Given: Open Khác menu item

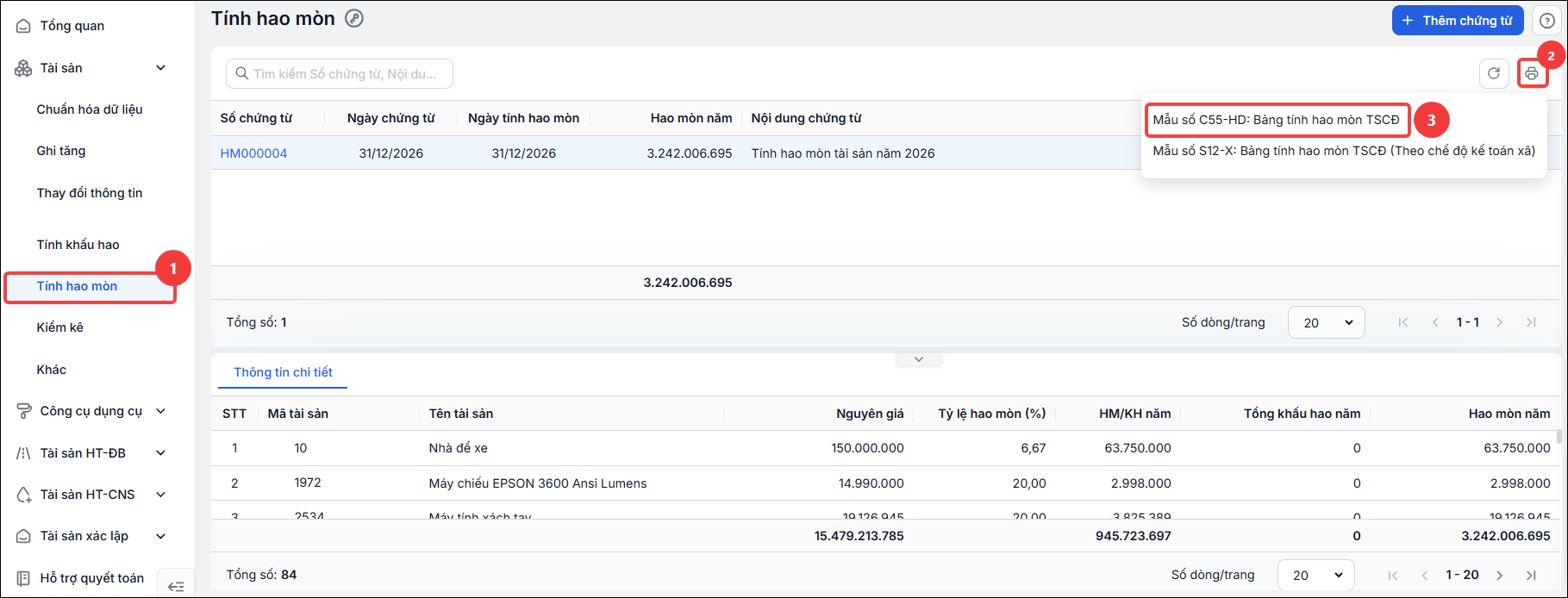Looking at the screenshot, I should point(52,370).
